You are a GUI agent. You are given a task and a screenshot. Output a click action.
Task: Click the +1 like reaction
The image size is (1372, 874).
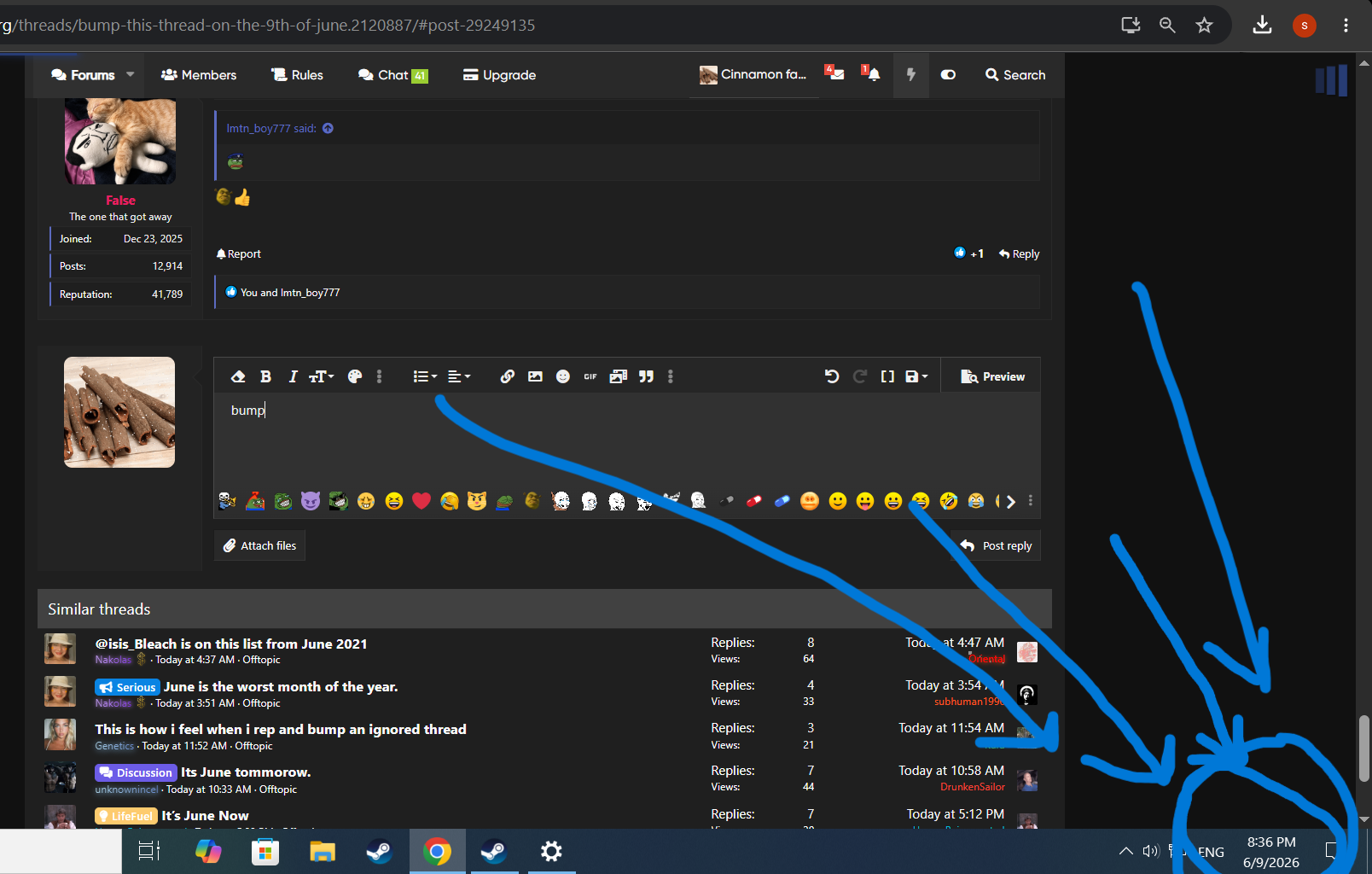coord(968,253)
